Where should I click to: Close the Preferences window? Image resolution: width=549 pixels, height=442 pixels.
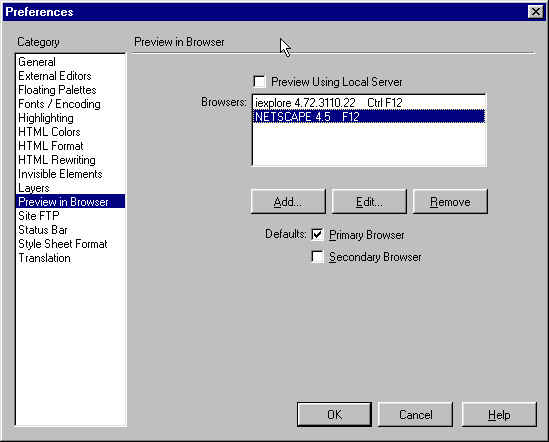tap(535, 12)
